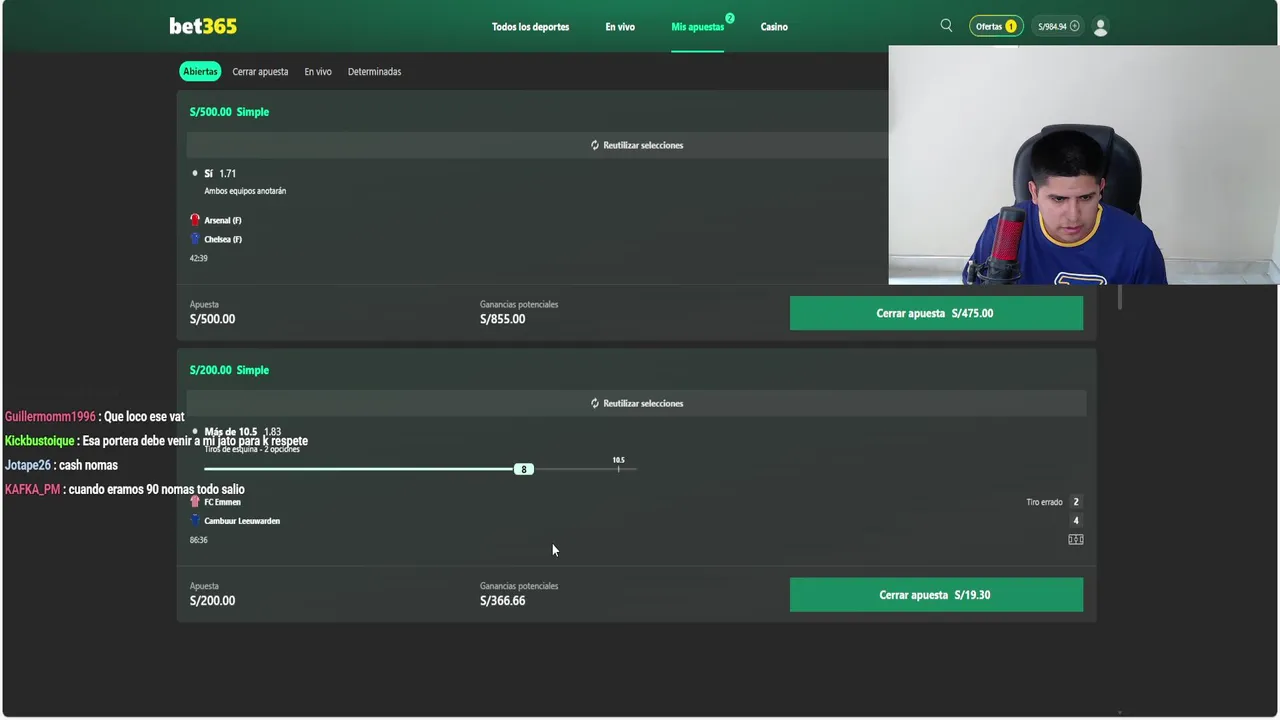This screenshot has width=1280, height=720.
Task: Click the S/200.00 Simple bet header
Action: [229, 370]
